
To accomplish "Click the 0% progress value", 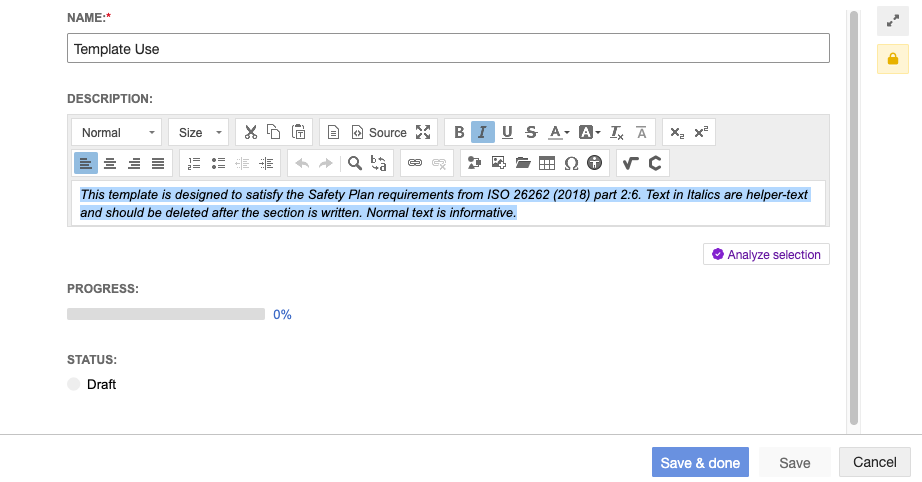I will pyautogui.click(x=282, y=314).
